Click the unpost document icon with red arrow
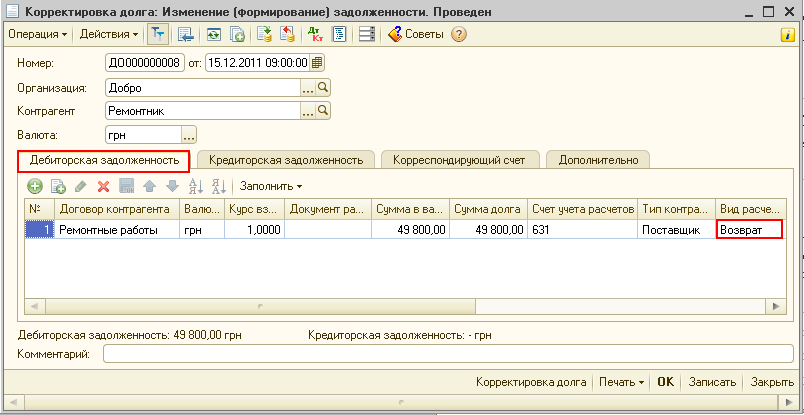This screenshot has height=415, width=804. pos(287,34)
